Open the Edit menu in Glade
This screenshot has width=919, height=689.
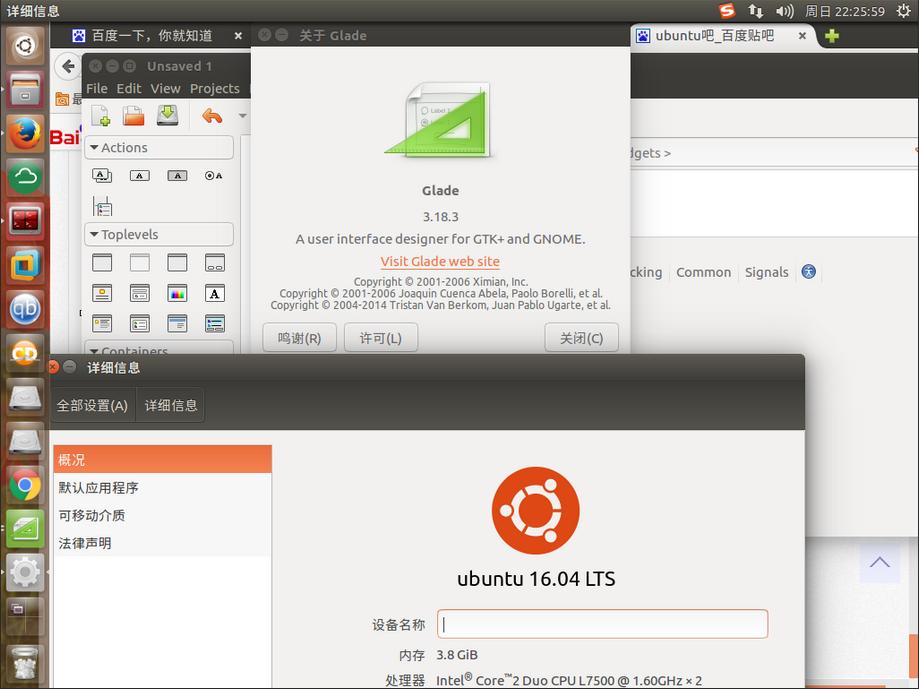(x=129, y=88)
